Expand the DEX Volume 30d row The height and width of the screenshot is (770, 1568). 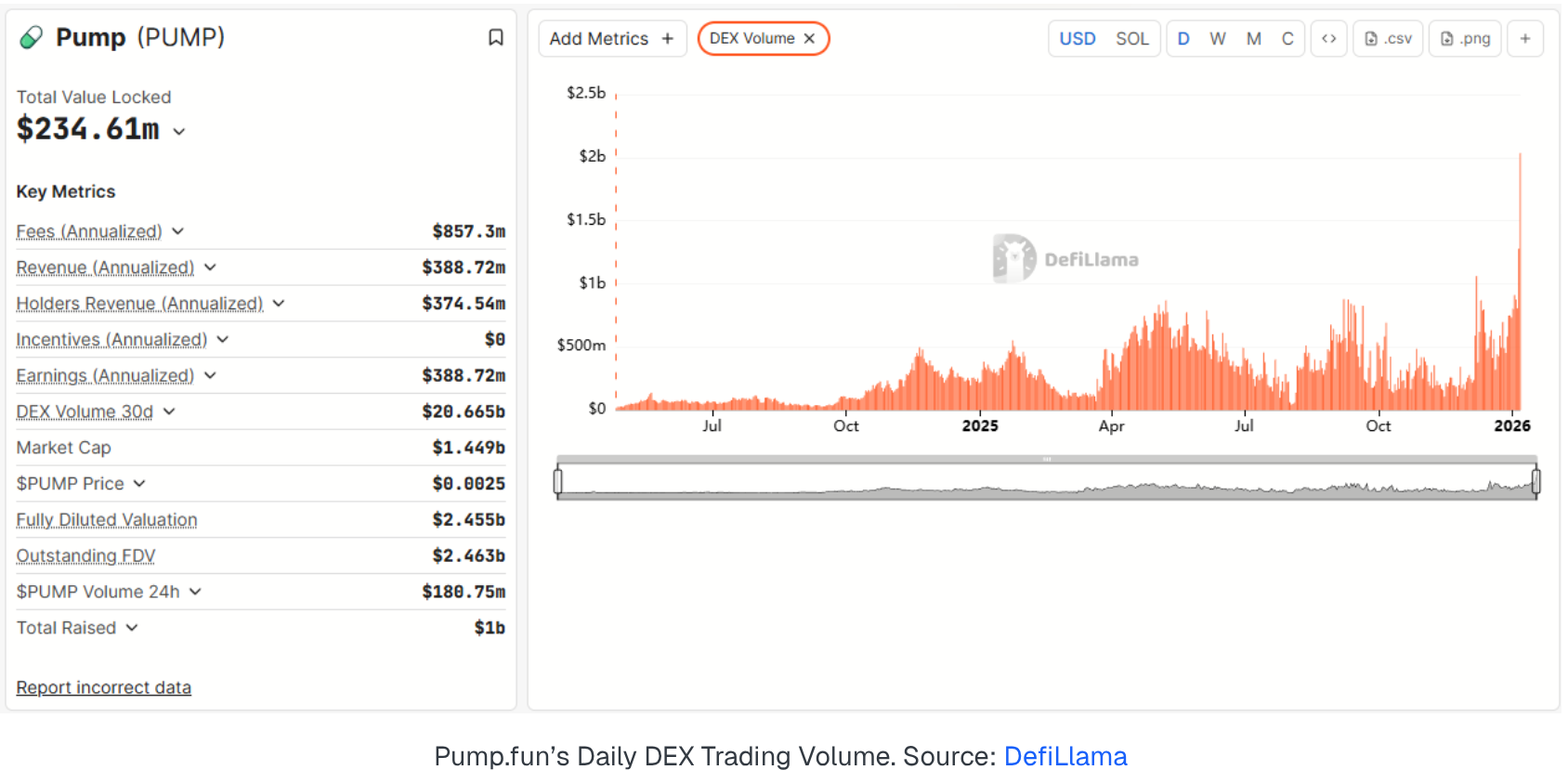point(169,411)
